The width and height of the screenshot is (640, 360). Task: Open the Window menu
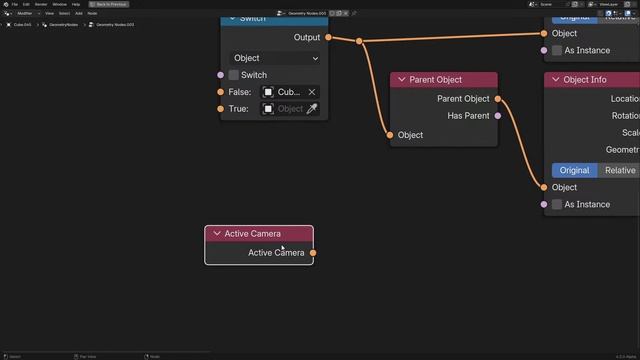pos(60,4)
